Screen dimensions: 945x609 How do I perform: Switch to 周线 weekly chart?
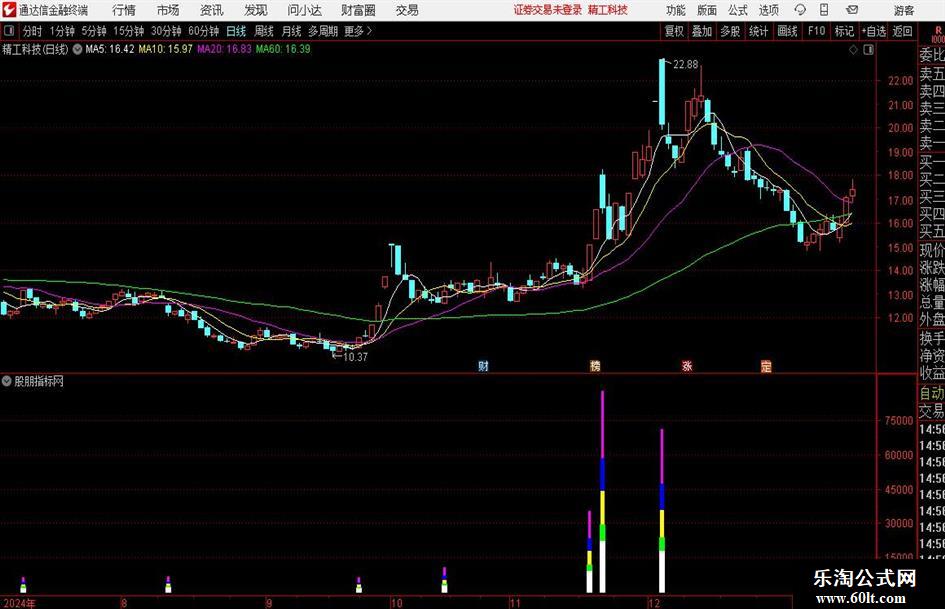(264, 31)
